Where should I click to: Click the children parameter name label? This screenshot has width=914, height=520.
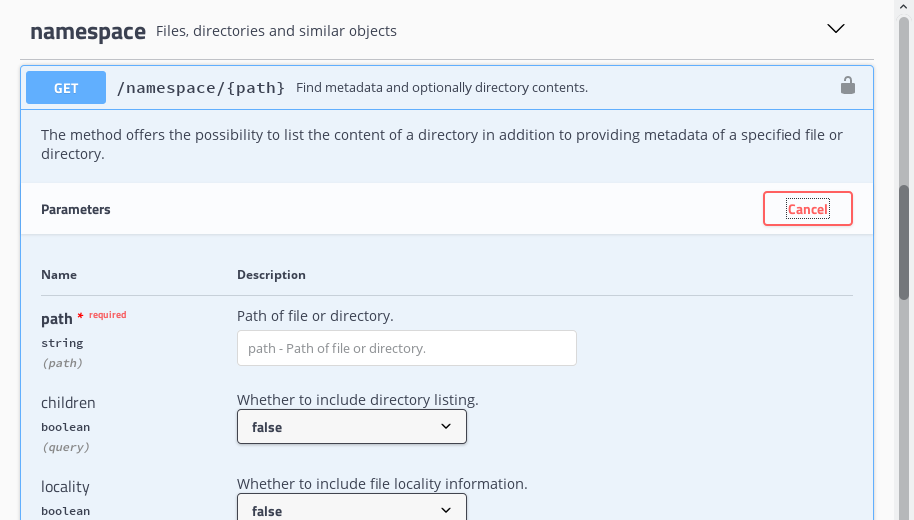point(68,403)
